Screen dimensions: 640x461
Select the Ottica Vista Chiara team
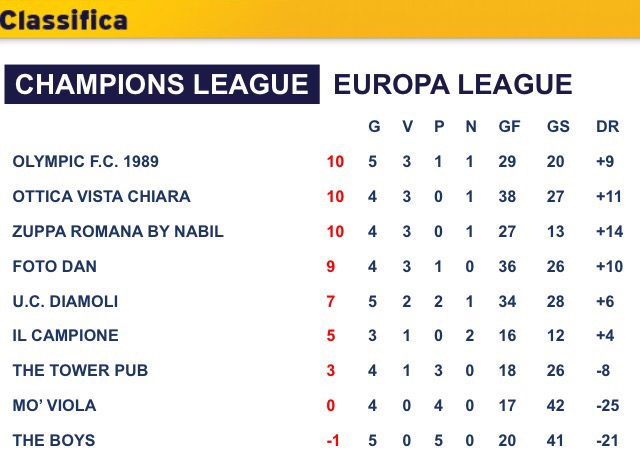click(x=101, y=196)
